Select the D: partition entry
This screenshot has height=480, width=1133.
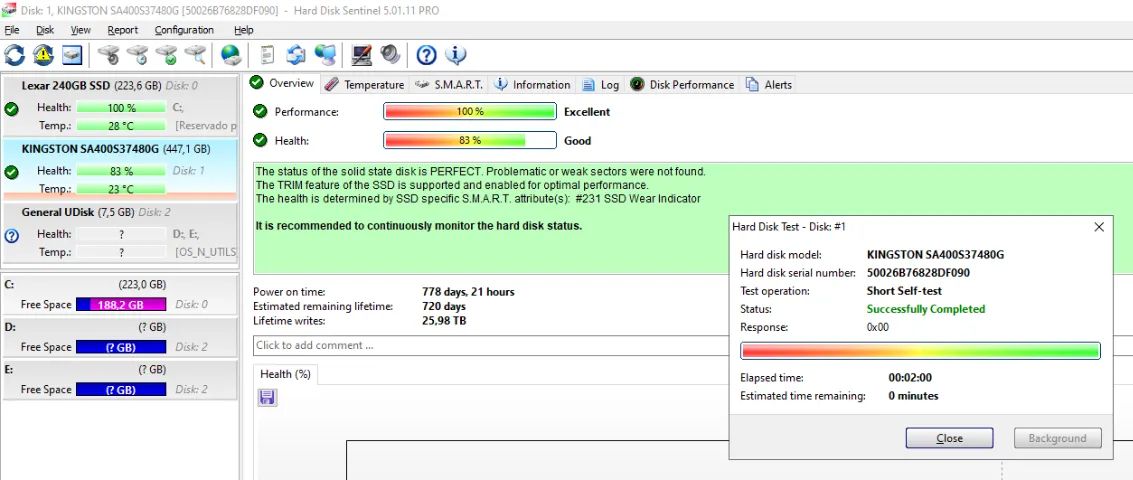click(x=120, y=337)
